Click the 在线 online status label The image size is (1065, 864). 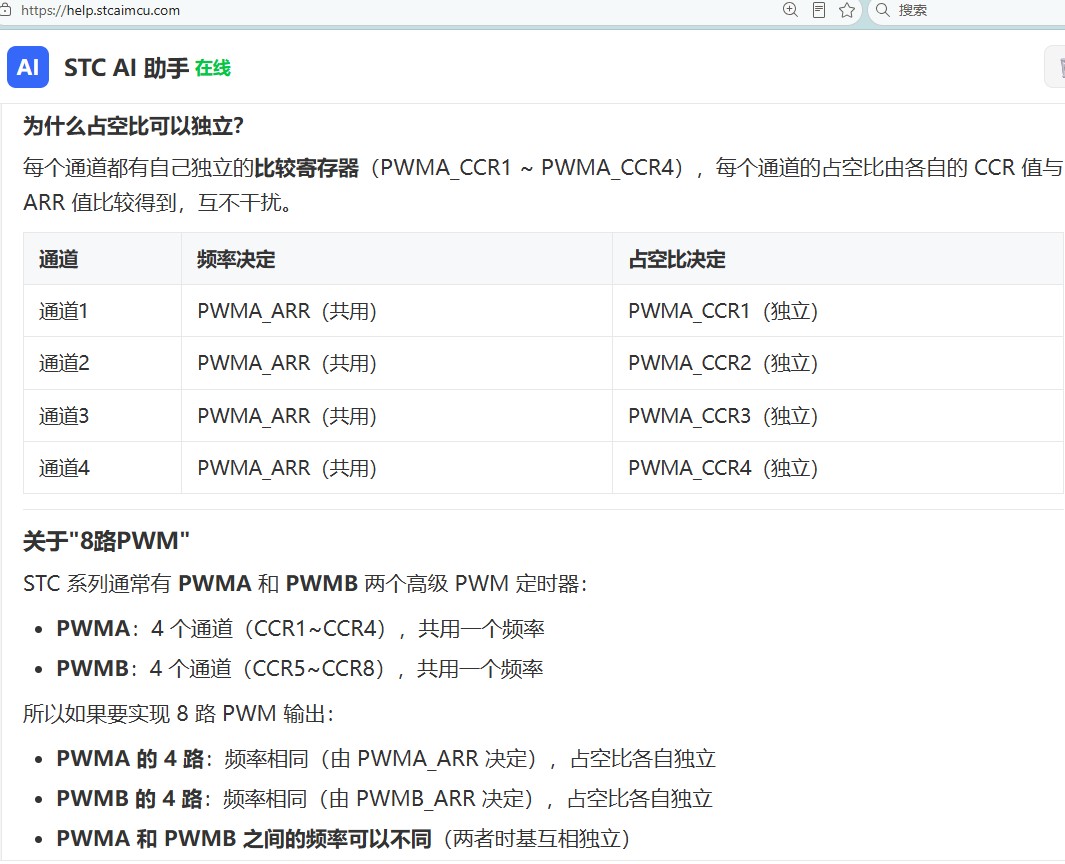click(x=213, y=68)
